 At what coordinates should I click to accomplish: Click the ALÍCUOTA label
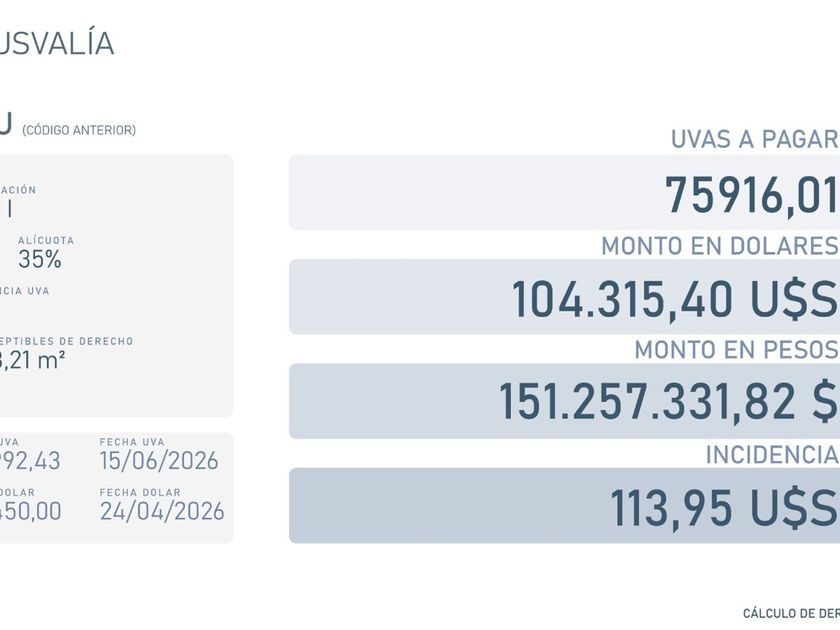(46, 241)
